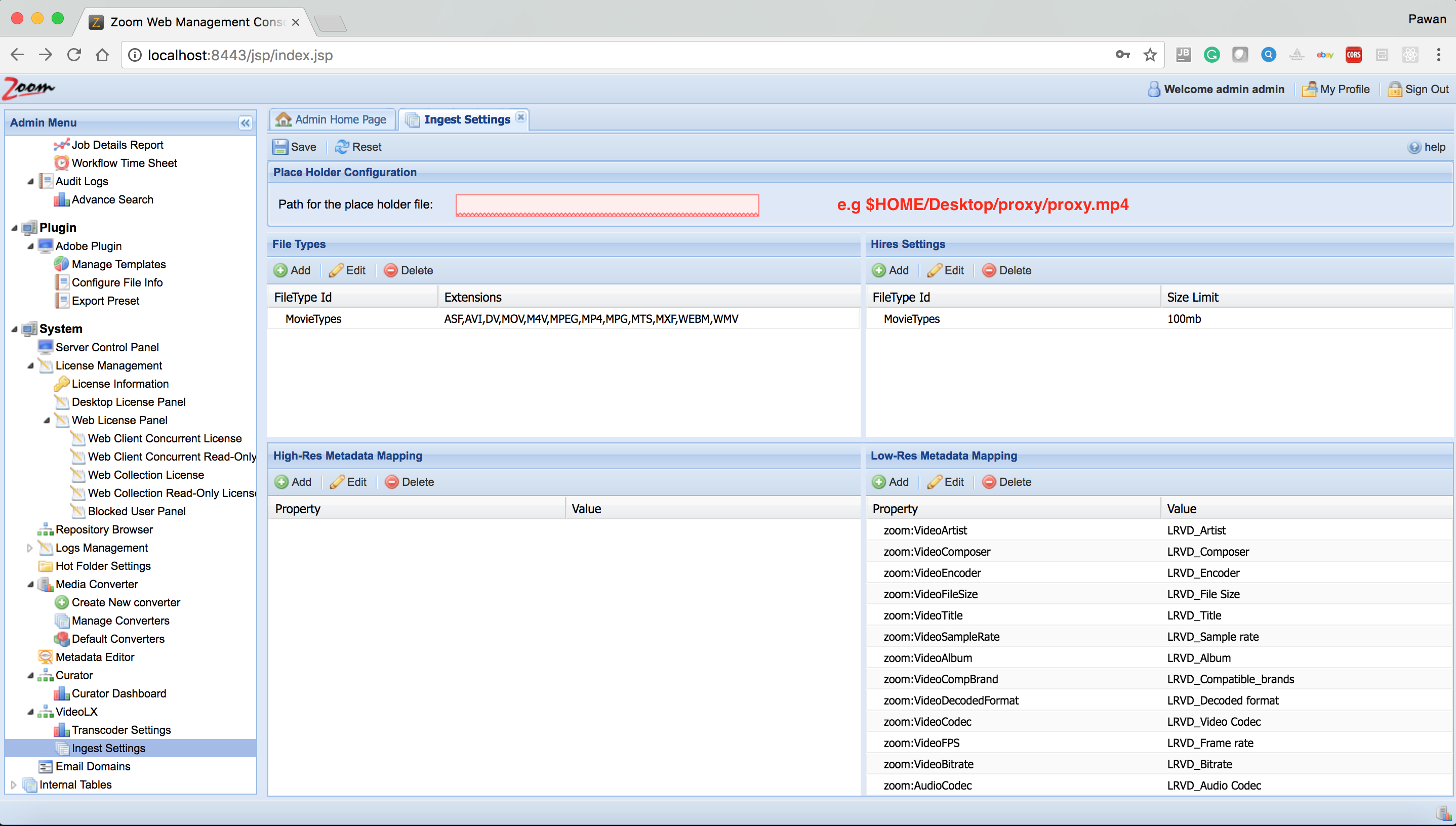This screenshot has width=1456, height=826.
Task: Open Hot Folder Settings
Action: coord(103,566)
